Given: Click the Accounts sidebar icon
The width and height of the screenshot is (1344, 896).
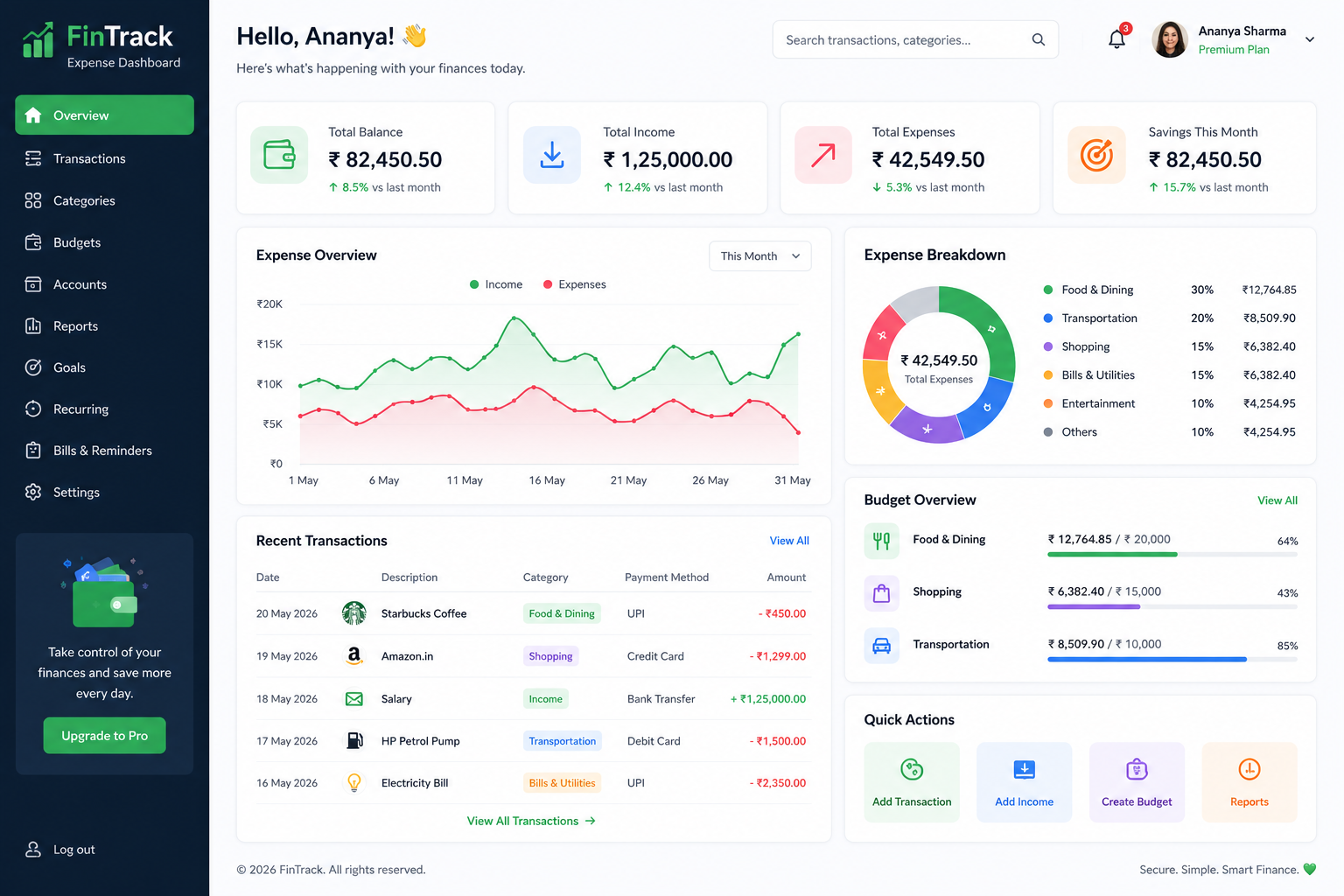Looking at the screenshot, I should tap(33, 284).
